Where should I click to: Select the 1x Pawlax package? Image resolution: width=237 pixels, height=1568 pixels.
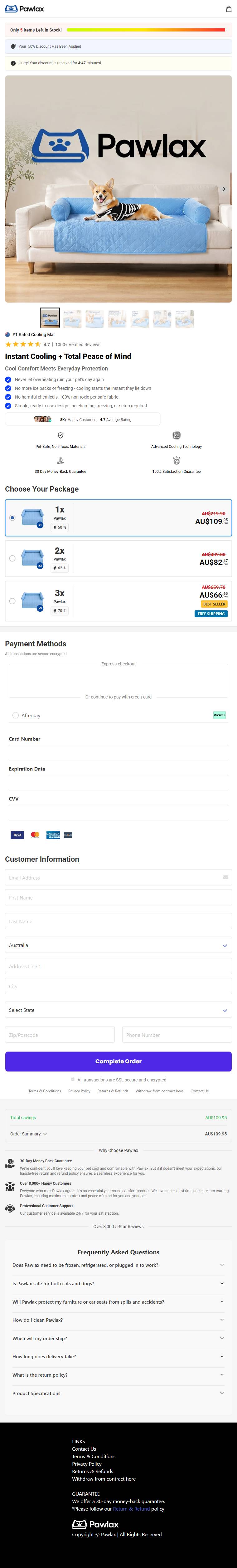click(119, 518)
